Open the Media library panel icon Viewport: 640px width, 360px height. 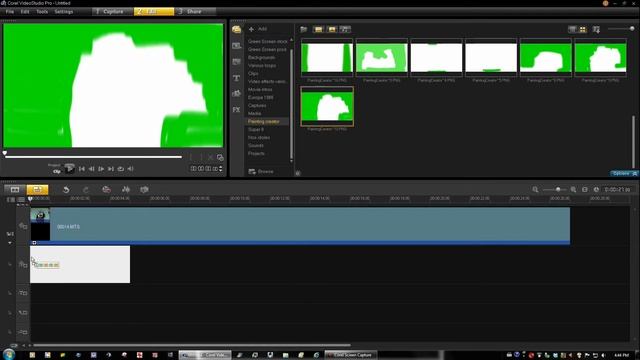(236, 29)
